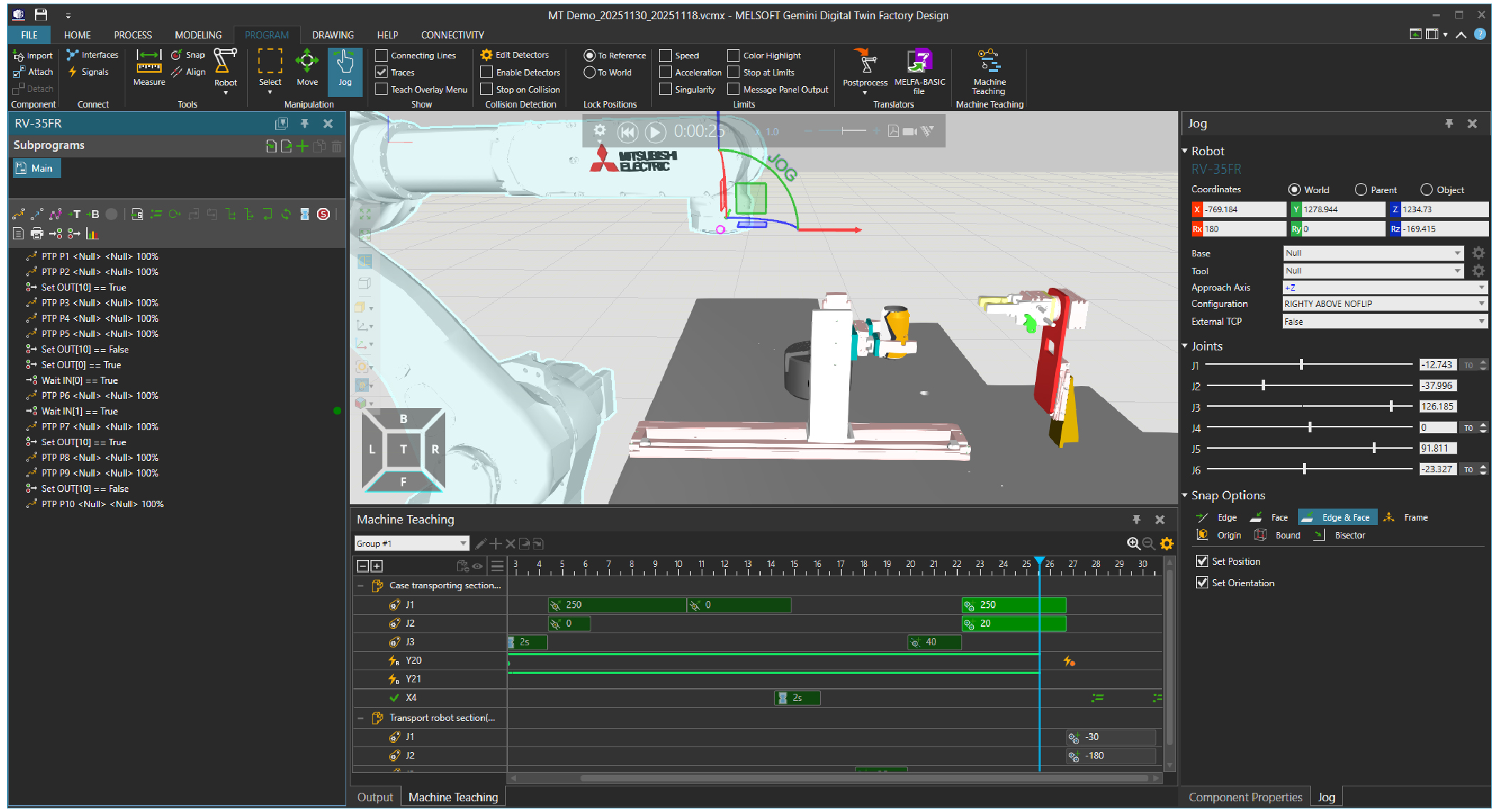Collapse the Joints section
The image size is (1496, 812).
1185,346
